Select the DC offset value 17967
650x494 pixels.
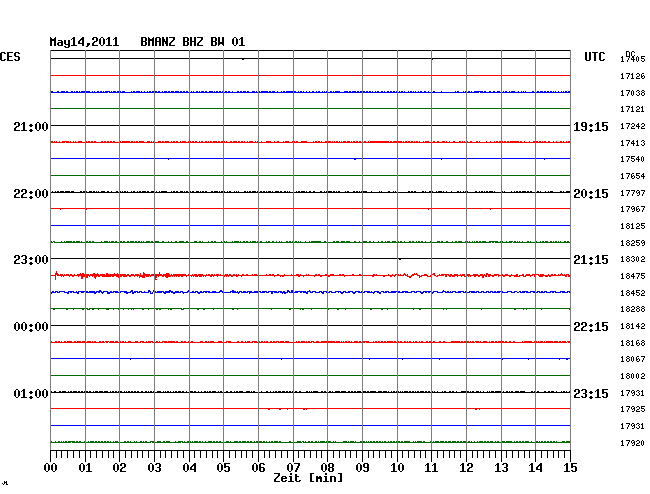coord(633,209)
